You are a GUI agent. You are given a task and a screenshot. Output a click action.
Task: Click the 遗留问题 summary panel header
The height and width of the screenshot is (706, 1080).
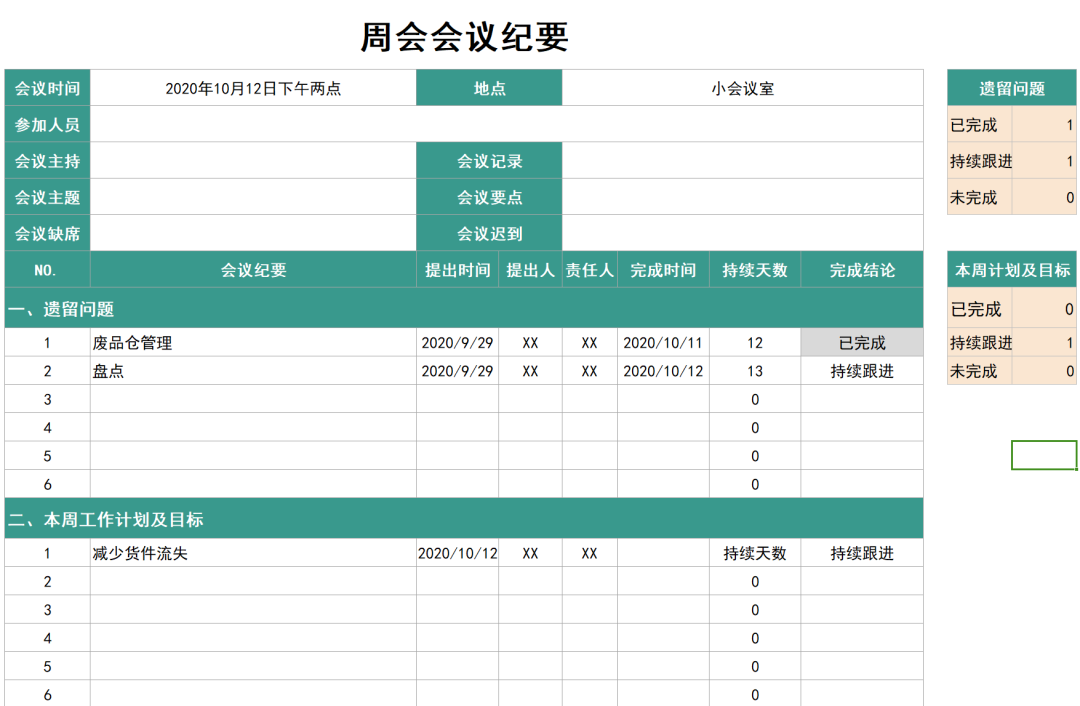(1012, 88)
